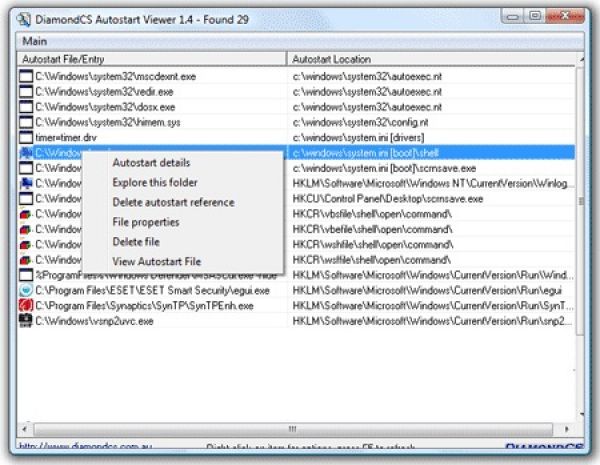Click the dosx.exe row icon
The image size is (600, 465).
point(26,107)
